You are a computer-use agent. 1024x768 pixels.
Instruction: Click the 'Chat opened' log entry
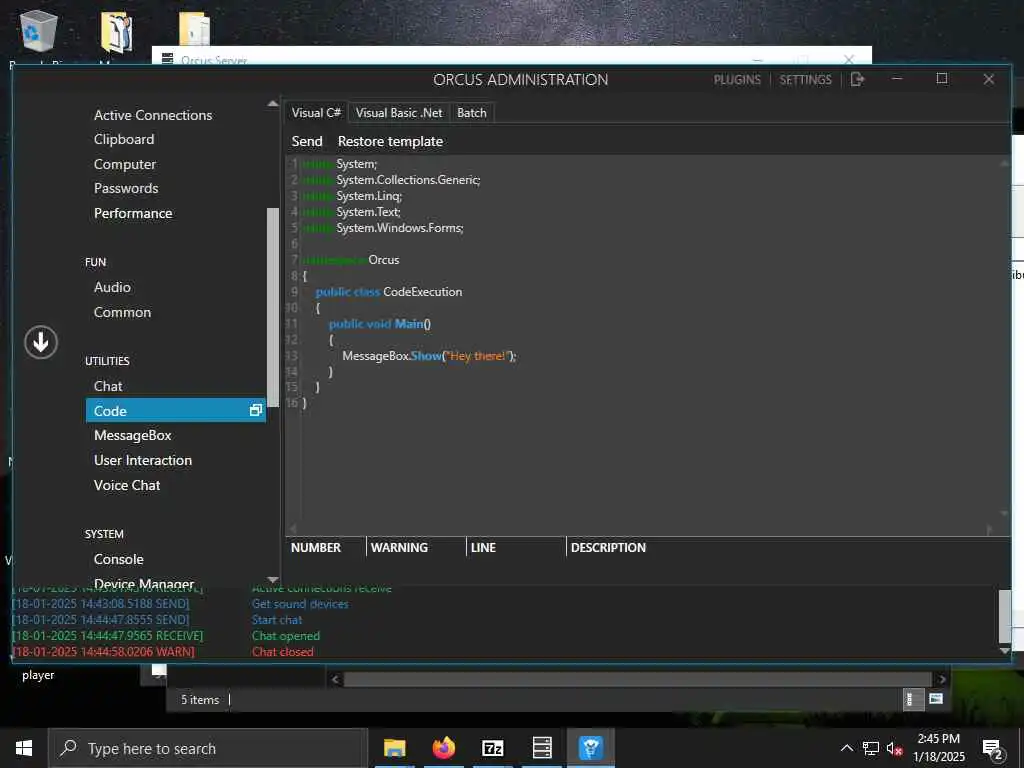tap(285, 635)
